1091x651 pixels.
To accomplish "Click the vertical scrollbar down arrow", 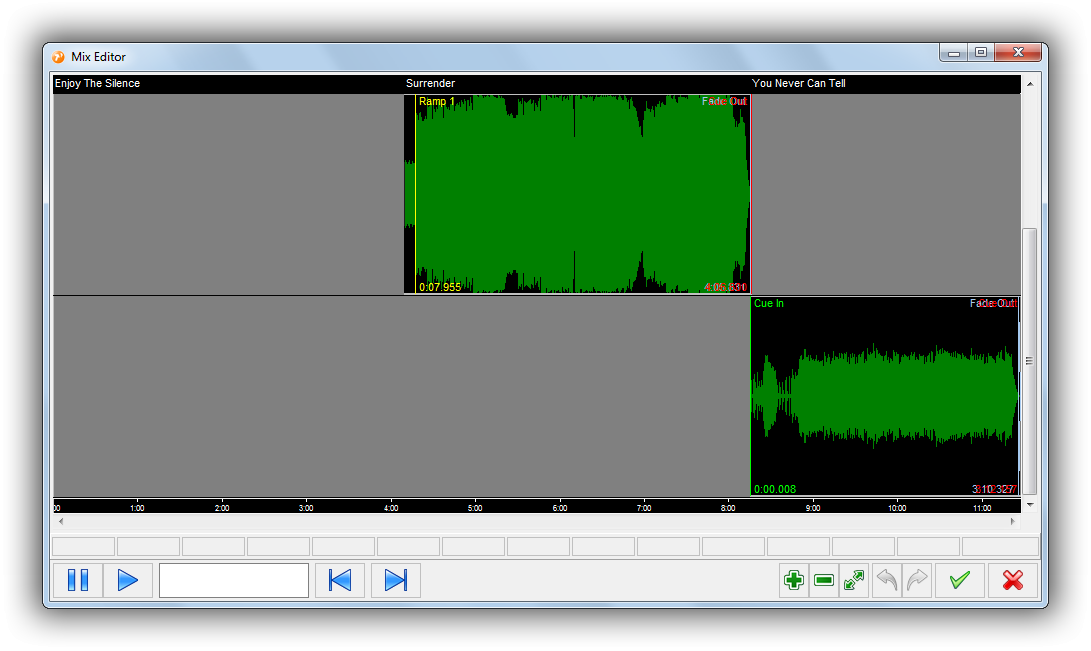I will [1030, 505].
